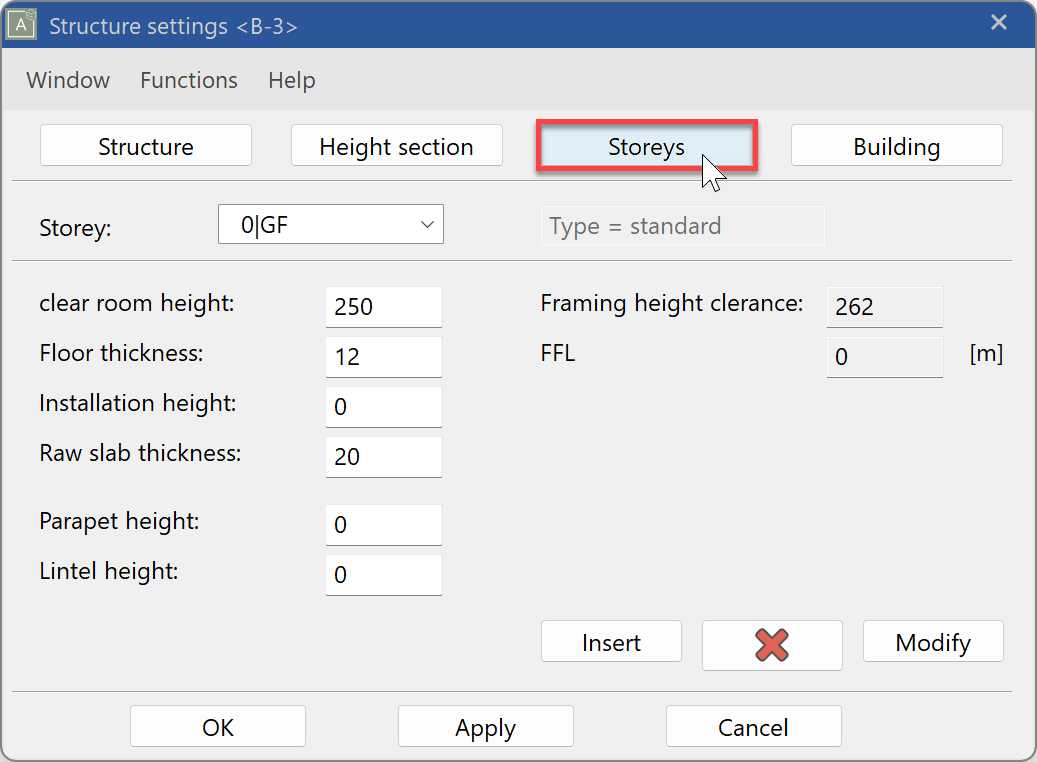This screenshot has height=762, width=1037.
Task: Click the Parapet height input field
Action: (x=383, y=524)
